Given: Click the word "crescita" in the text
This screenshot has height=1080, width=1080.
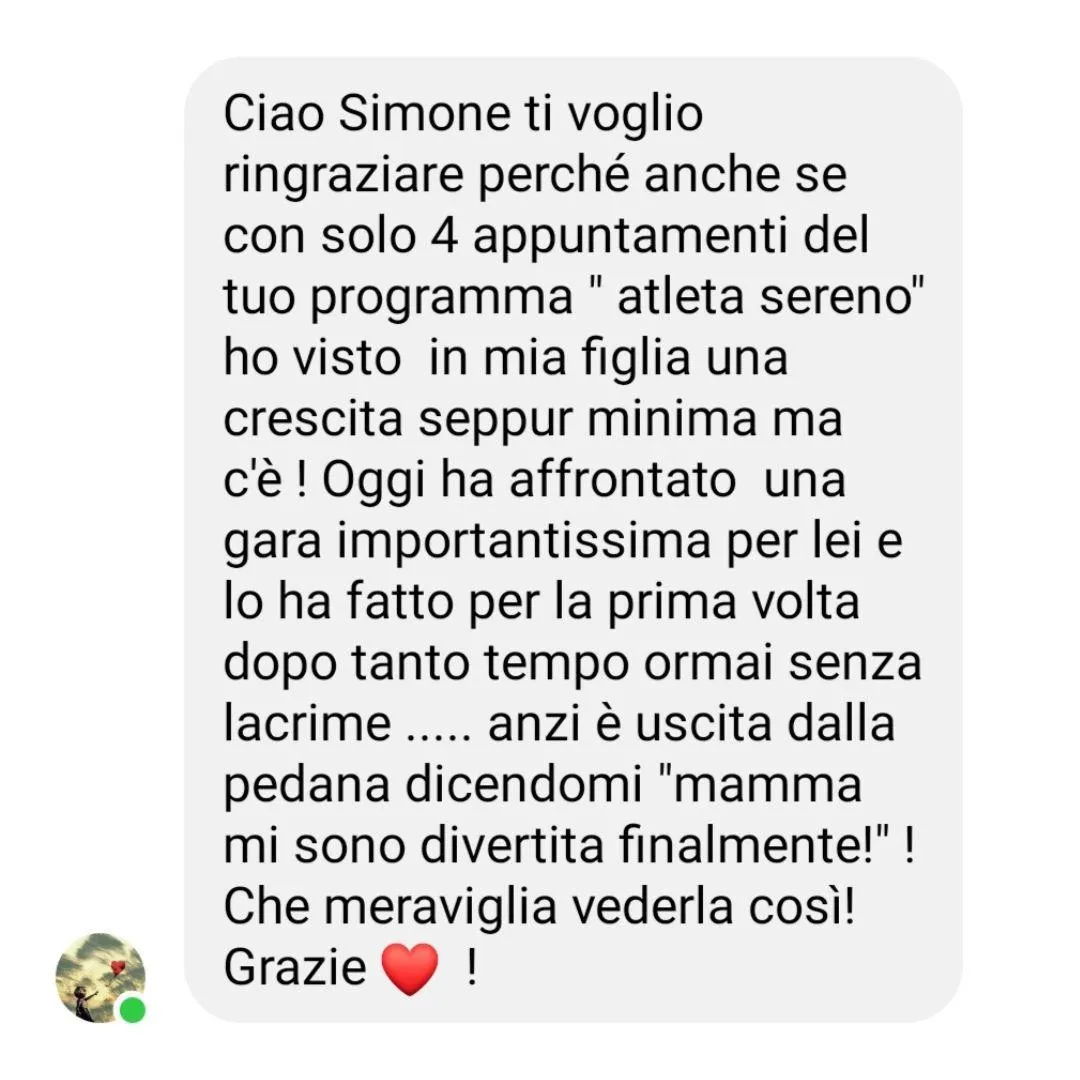Looking at the screenshot, I should click(x=313, y=419).
